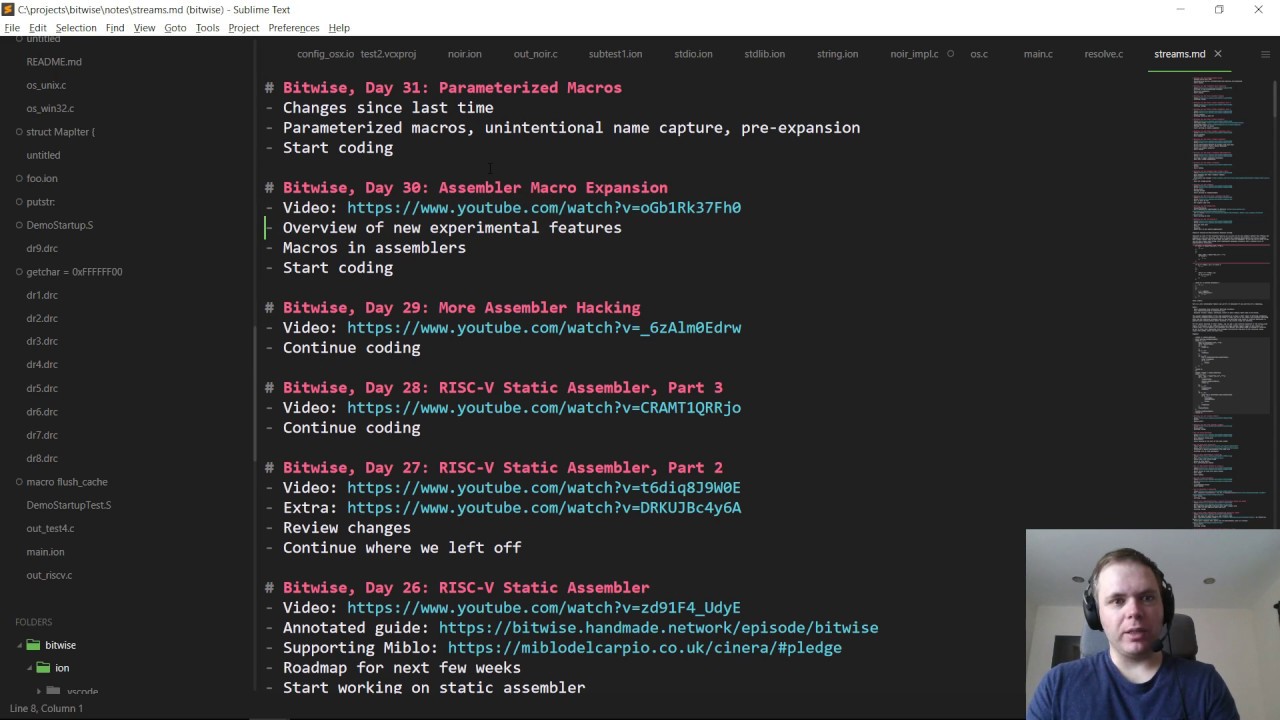Open the Day 28 video link CRAMT1QRRjo
This screenshot has height=720, width=1280.
point(544,408)
